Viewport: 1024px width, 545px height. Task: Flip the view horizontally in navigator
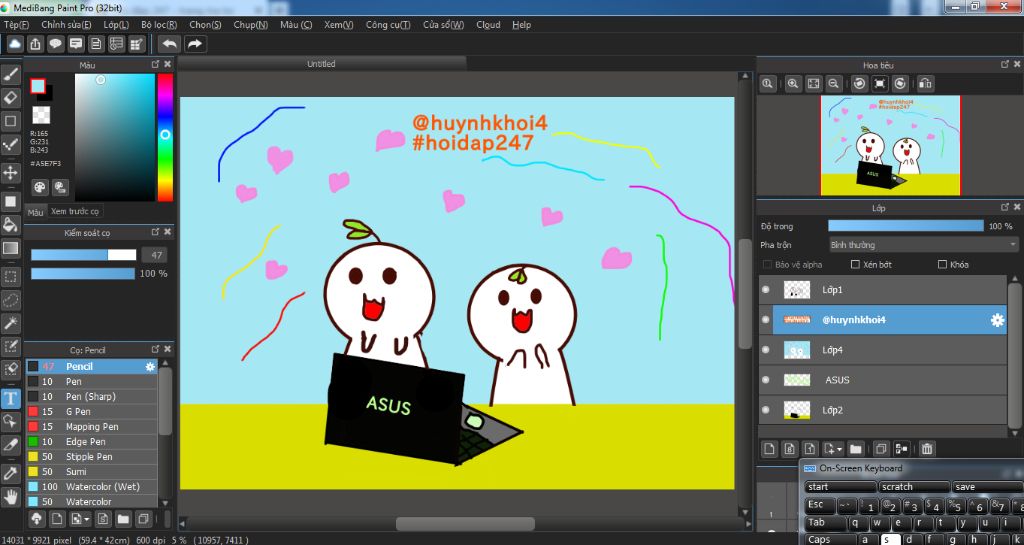pyautogui.click(x=925, y=84)
